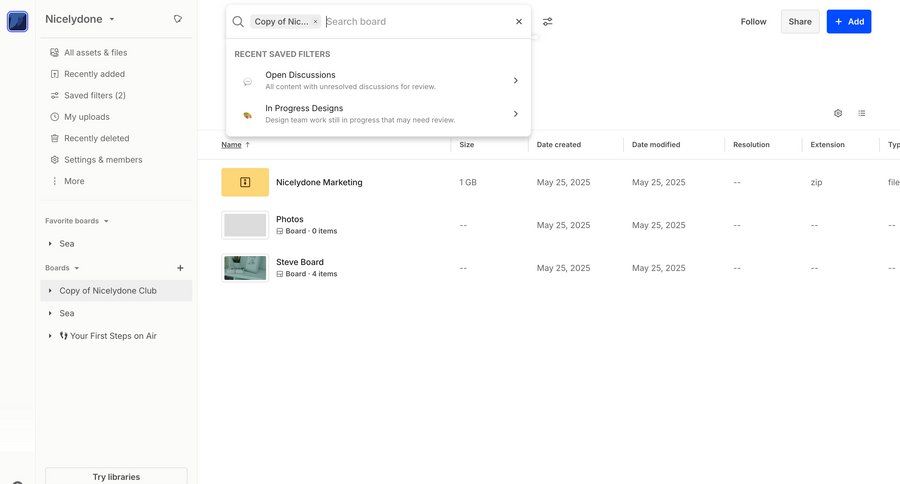
Task: Click the Recently added icon
Action: (x=55, y=74)
